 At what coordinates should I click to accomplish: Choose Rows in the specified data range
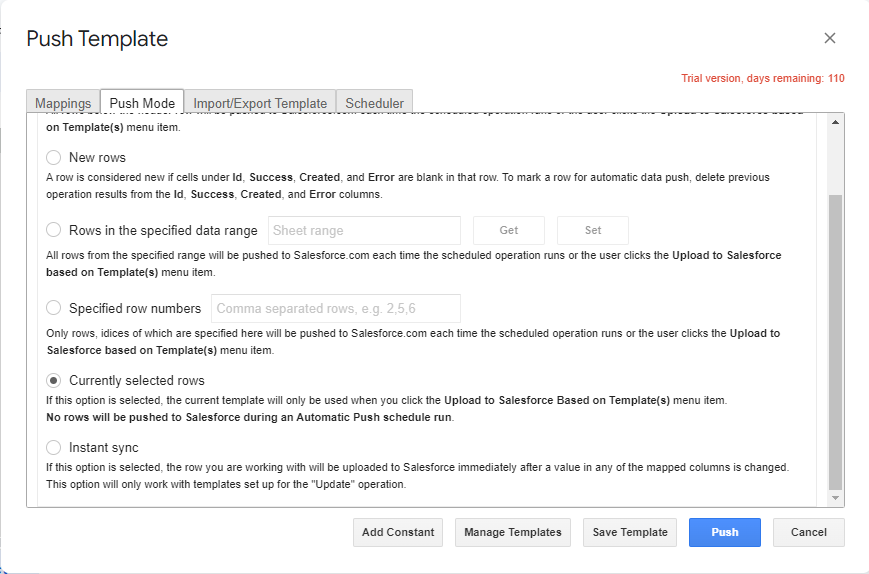pyautogui.click(x=54, y=230)
